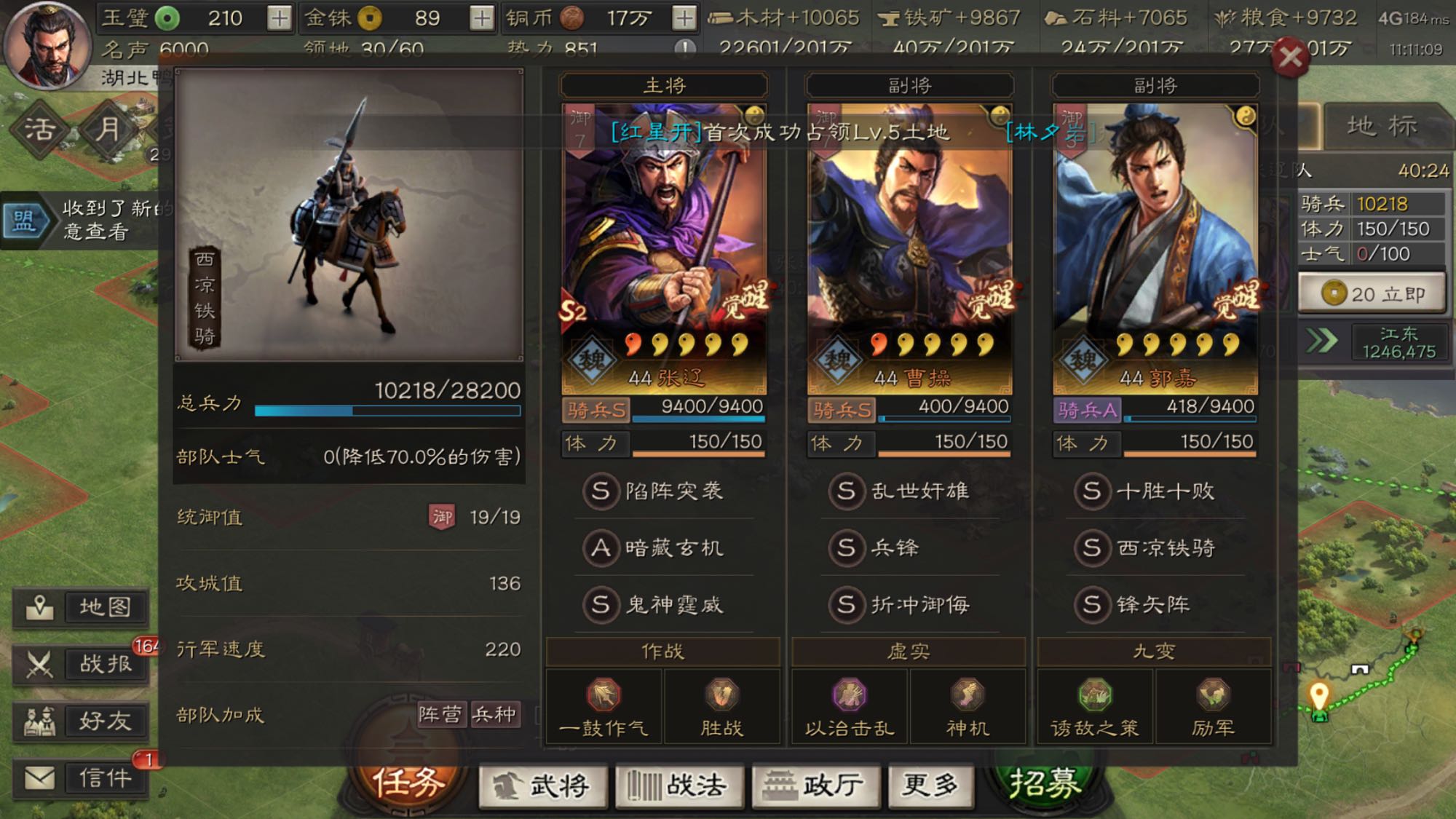The height and width of the screenshot is (819, 1456).
Task: Toggle 阵营 troop bonus tag
Action: [x=440, y=715]
